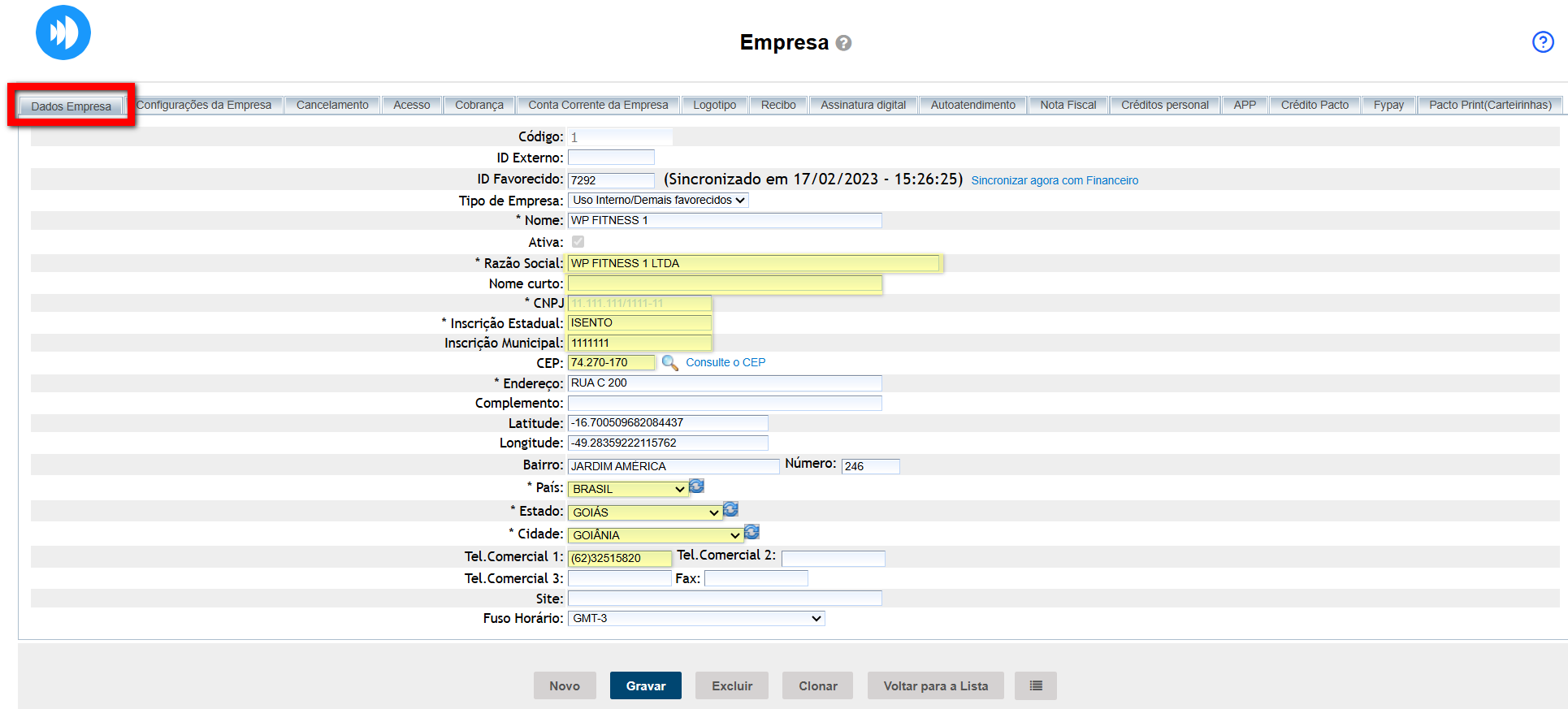
Task: Click the Pacto logo icon
Action: (x=63, y=32)
